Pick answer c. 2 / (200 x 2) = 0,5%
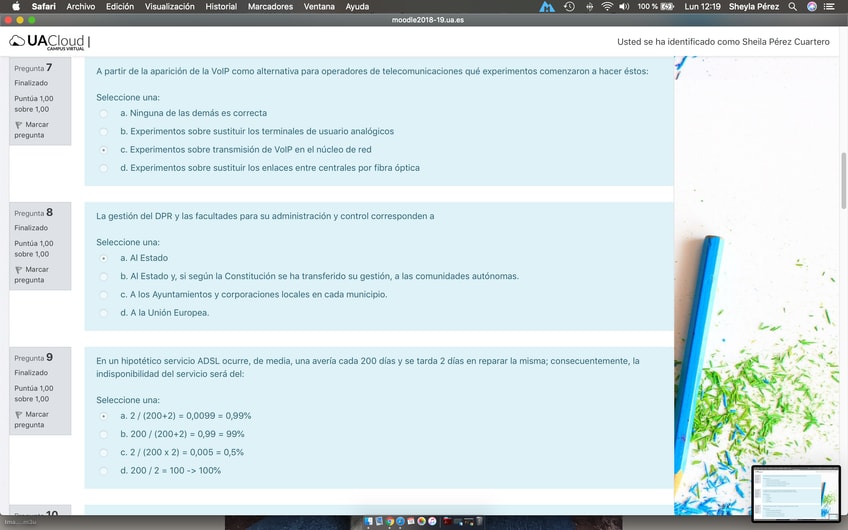 pos(103,453)
